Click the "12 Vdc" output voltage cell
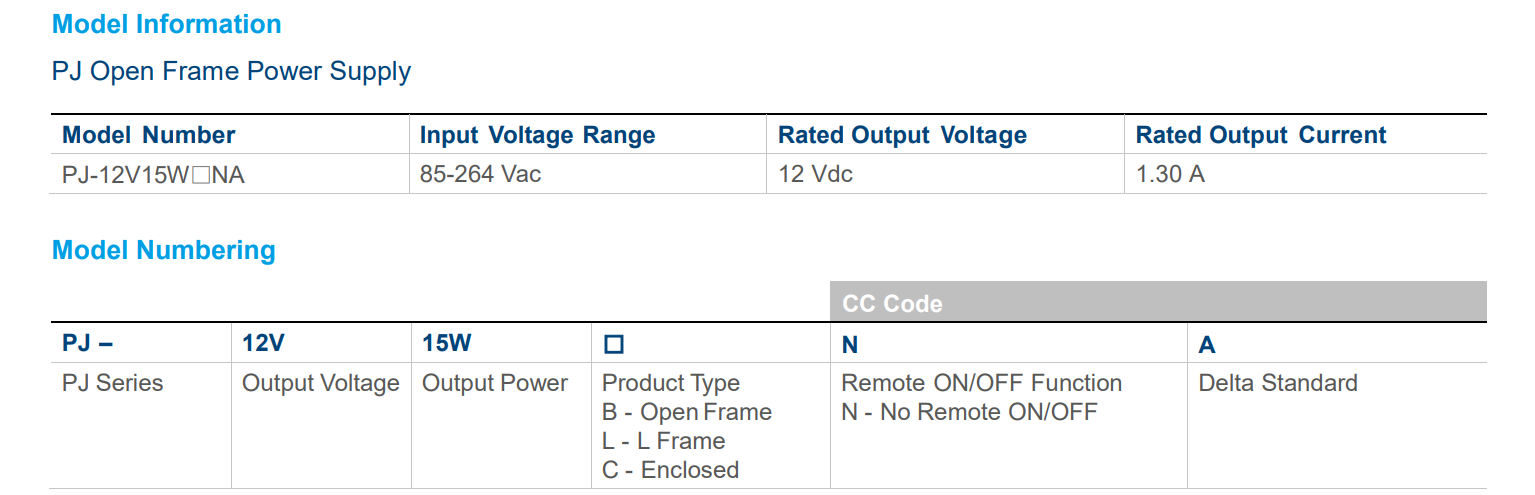The height and width of the screenshot is (495, 1535). pos(815,175)
